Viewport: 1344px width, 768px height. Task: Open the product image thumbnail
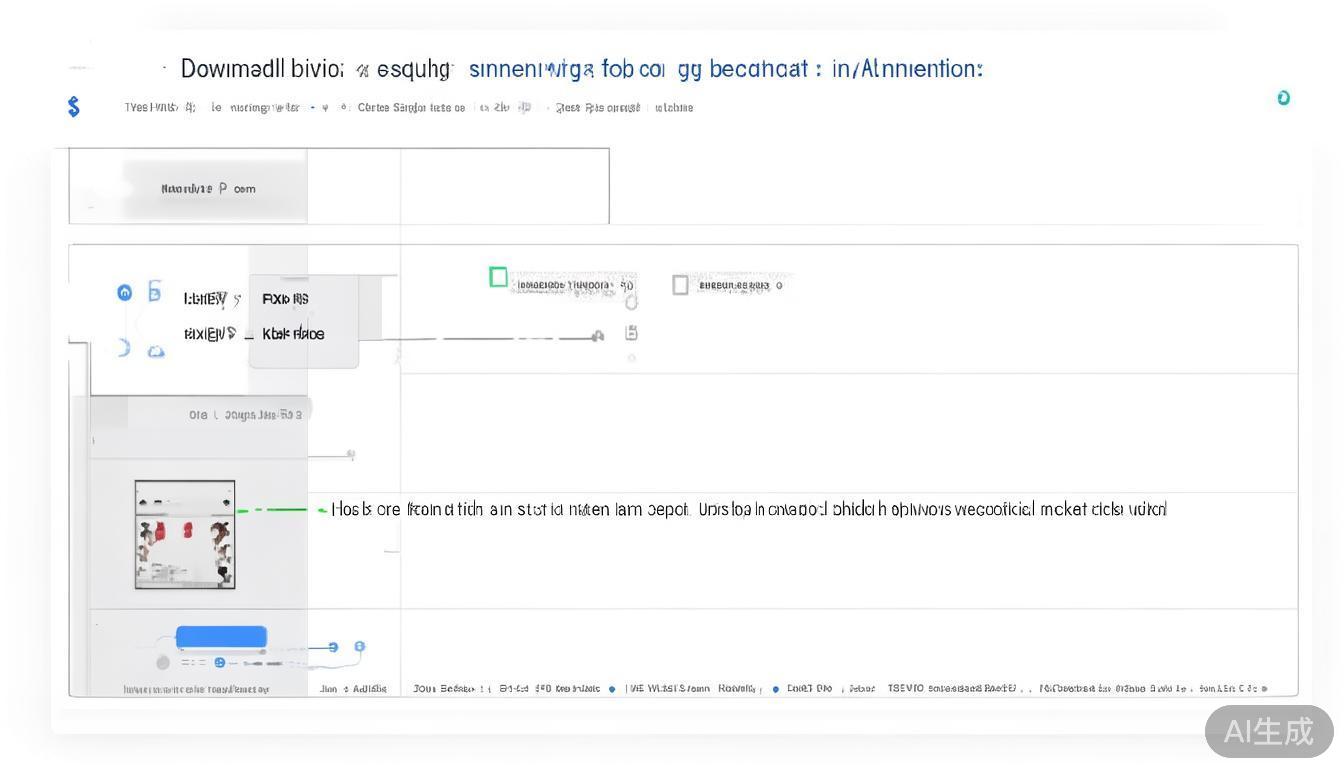click(x=185, y=535)
